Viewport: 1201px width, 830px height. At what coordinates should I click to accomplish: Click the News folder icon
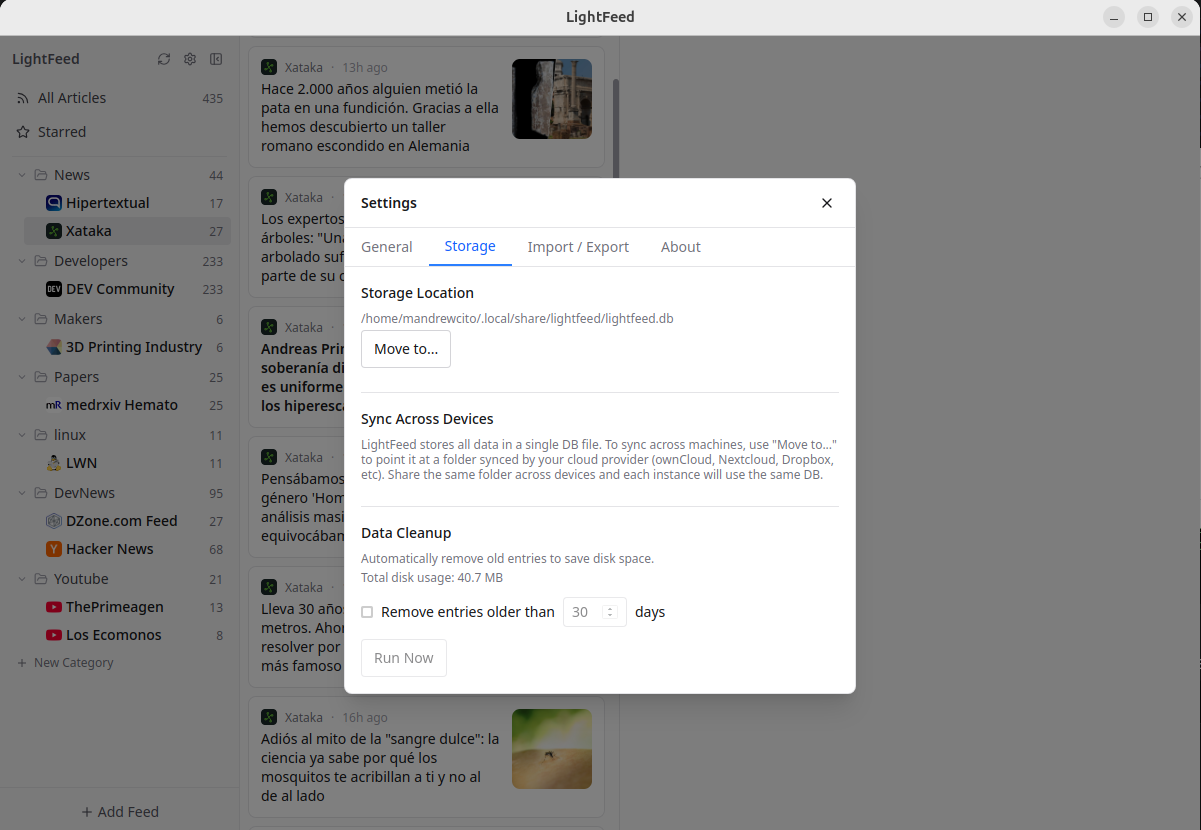[x=41, y=175]
